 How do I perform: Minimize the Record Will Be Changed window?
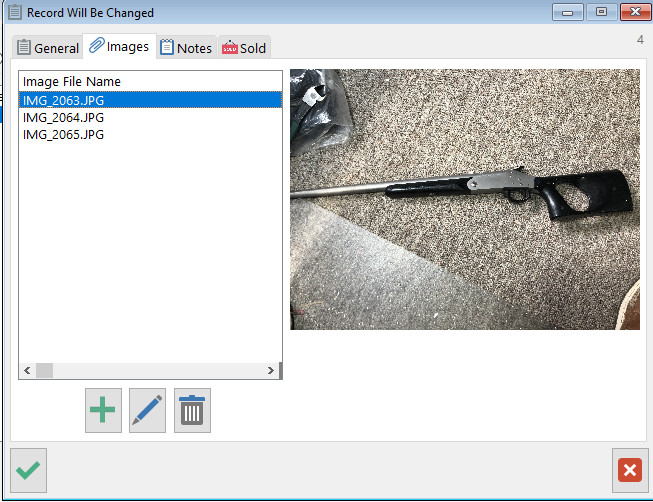point(567,12)
